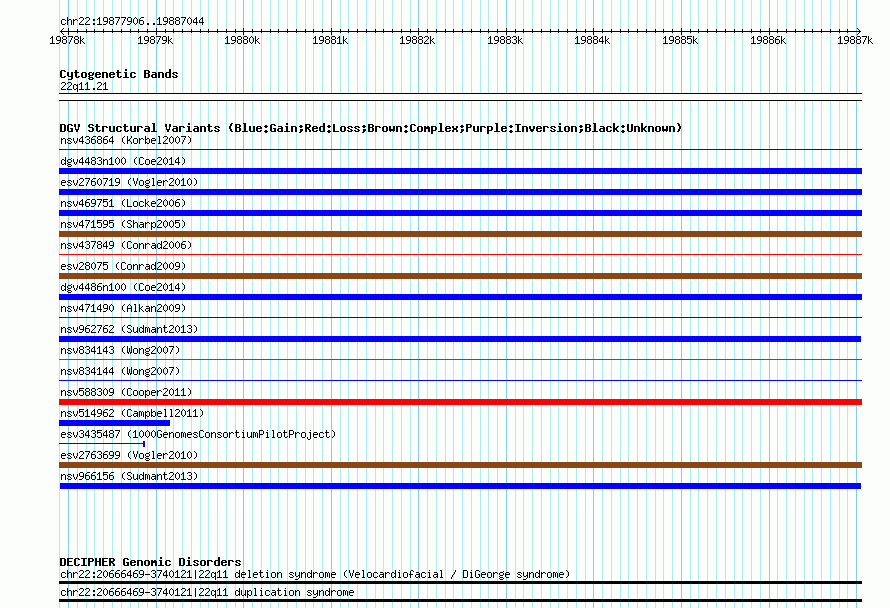Open the nsv469751 (Locke2006) label
The image size is (890, 608).
pyautogui.click(x=123, y=203)
